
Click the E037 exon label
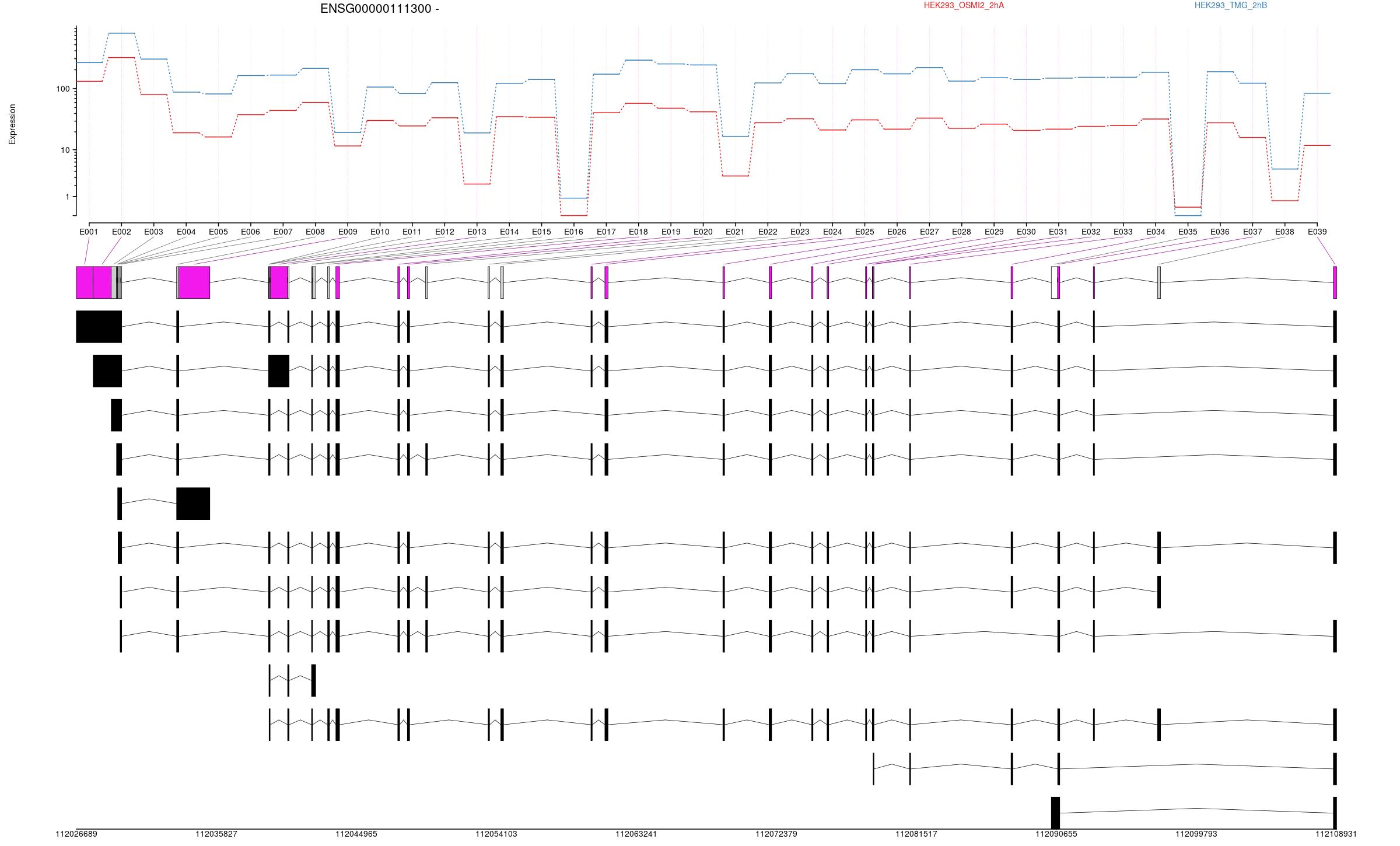click(x=1252, y=232)
